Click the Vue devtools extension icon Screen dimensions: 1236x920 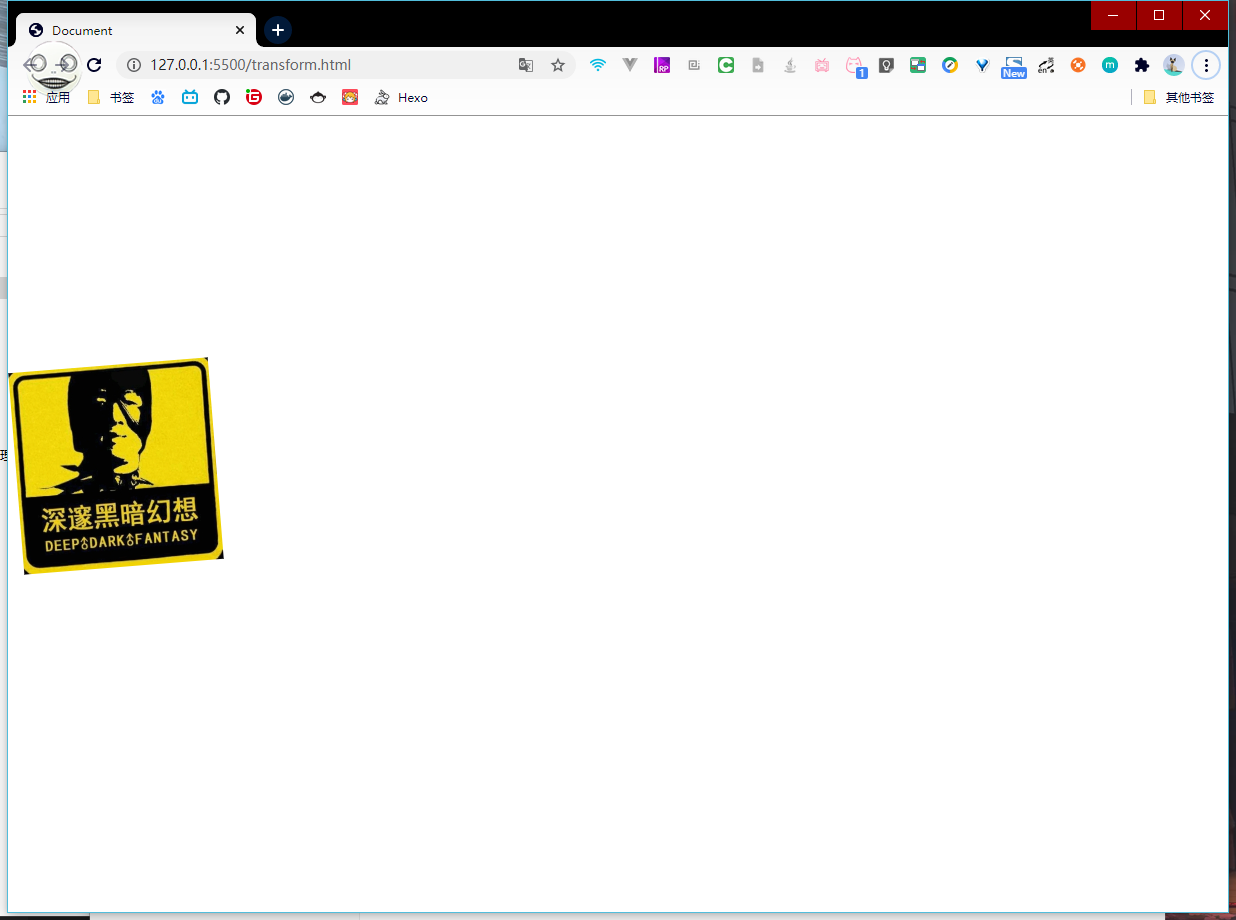coord(630,65)
